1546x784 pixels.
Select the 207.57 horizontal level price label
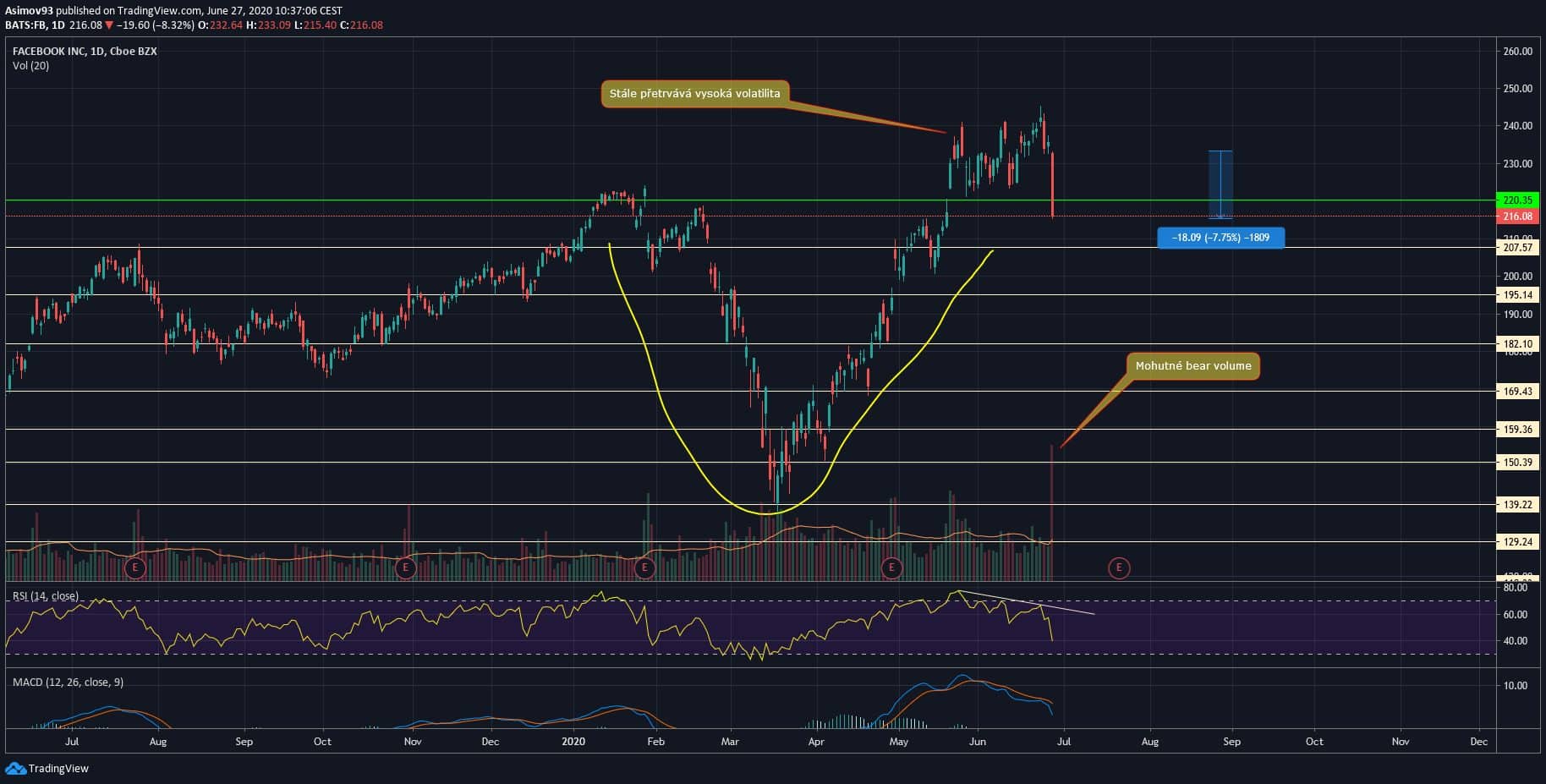coord(1517,248)
